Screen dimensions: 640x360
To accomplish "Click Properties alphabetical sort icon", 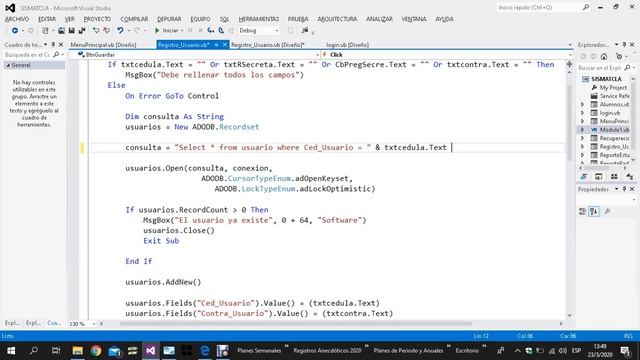I will pyautogui.click(x=594, y=211).
